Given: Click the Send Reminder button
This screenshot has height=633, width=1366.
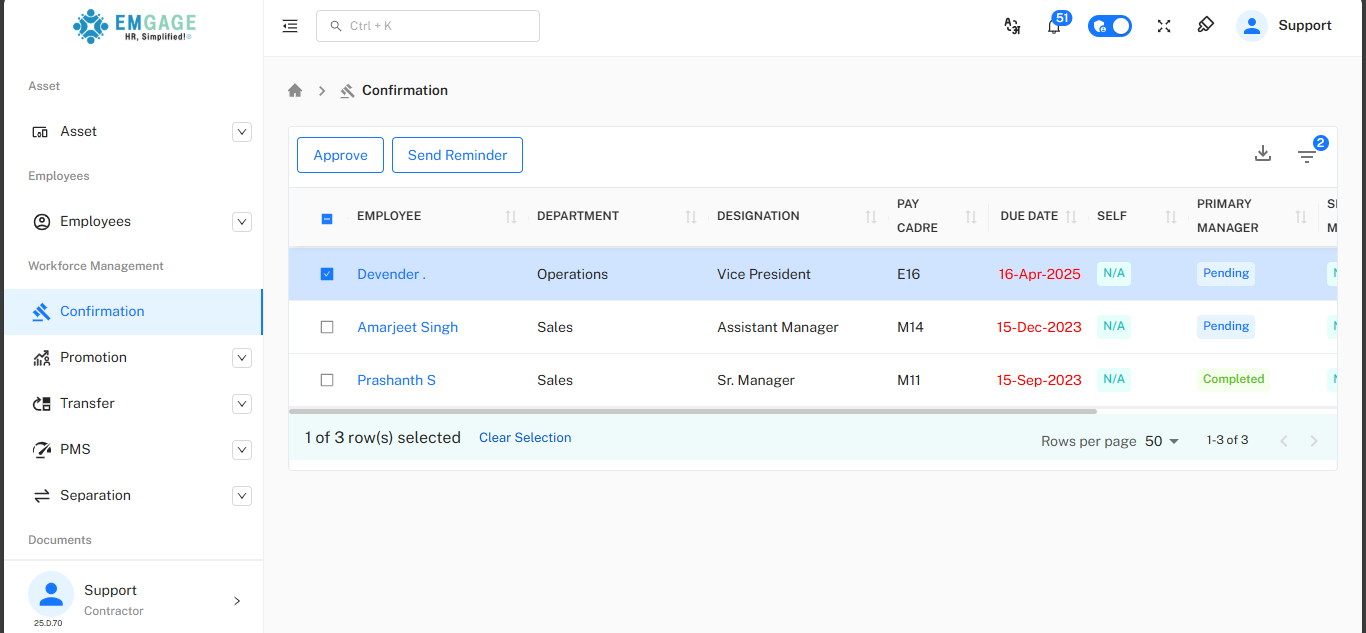Looking at the screenshot, I should tap(457, 155).
